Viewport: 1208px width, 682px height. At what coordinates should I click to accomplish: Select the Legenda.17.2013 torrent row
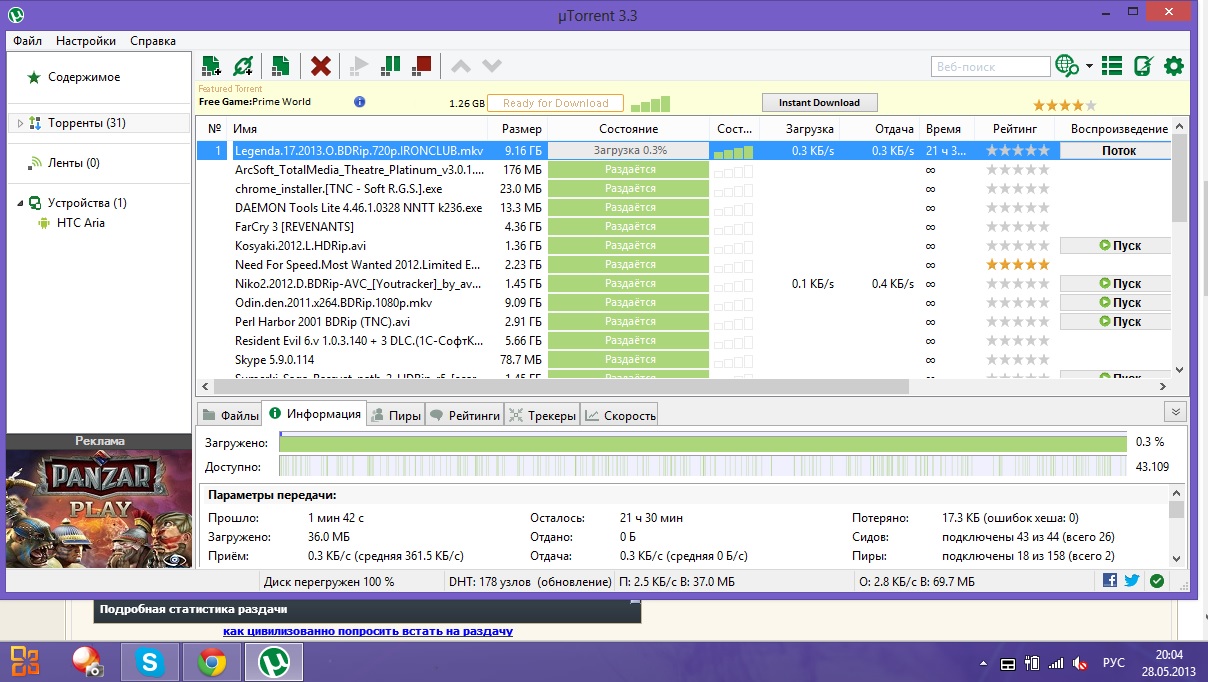684,150
